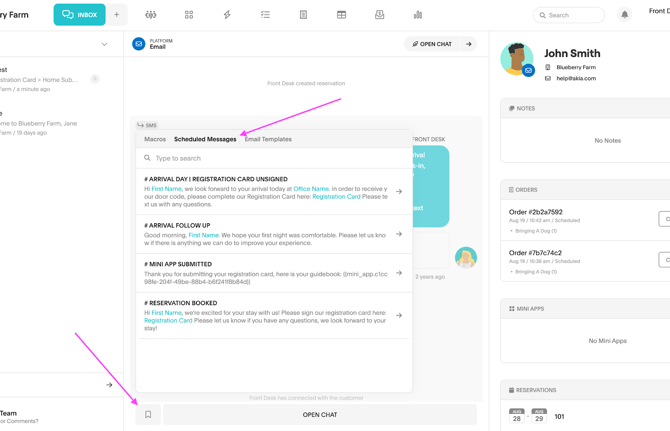
Task: Open the inbox tray icon in toolbar
Action: tap(379, 15)
